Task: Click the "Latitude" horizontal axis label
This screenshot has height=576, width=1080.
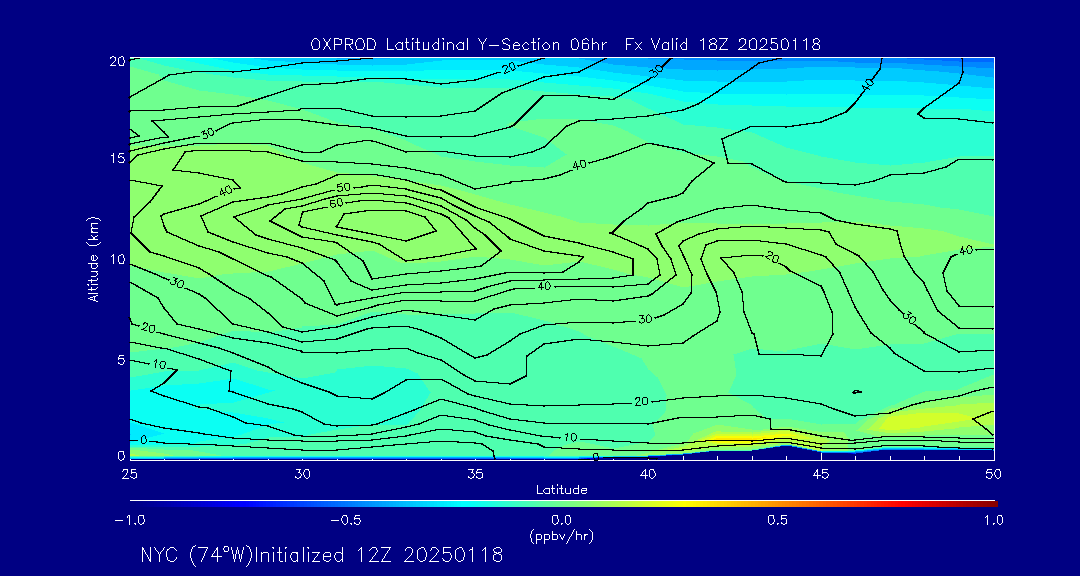Action: 561,490
